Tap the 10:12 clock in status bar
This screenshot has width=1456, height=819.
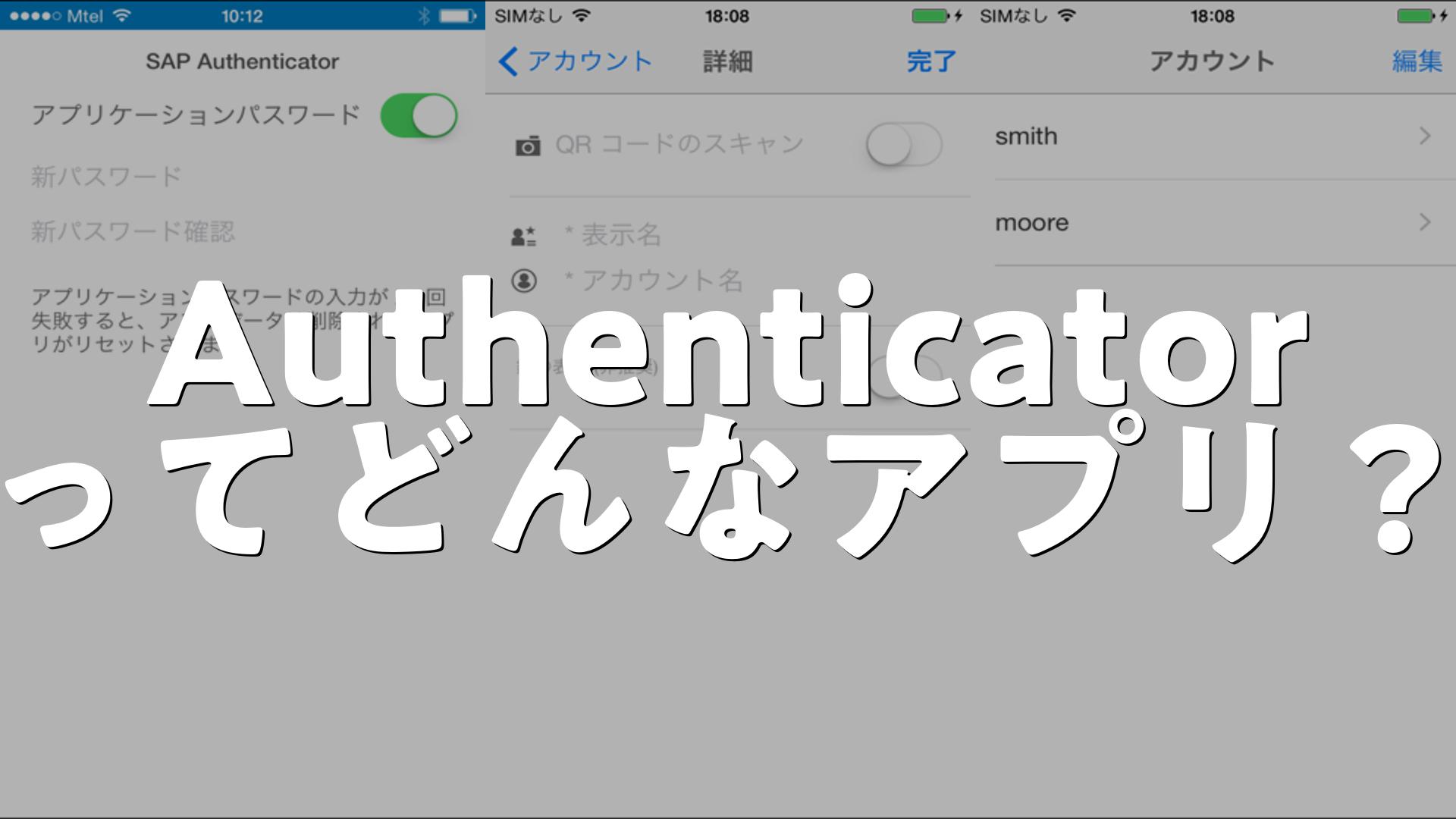(x=242, y=16)
